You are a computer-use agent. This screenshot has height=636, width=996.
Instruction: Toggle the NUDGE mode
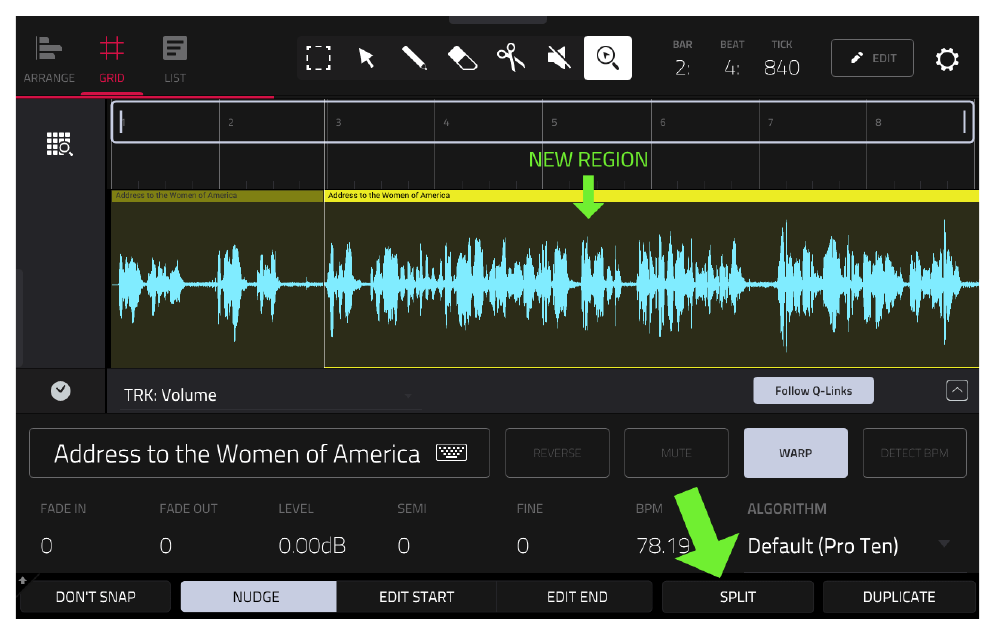coord(256,597)
